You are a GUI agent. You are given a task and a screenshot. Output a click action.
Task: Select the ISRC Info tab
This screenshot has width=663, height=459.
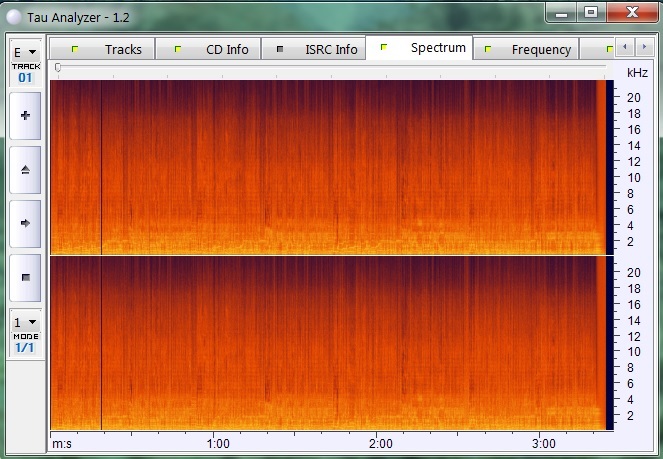point(318,49)
